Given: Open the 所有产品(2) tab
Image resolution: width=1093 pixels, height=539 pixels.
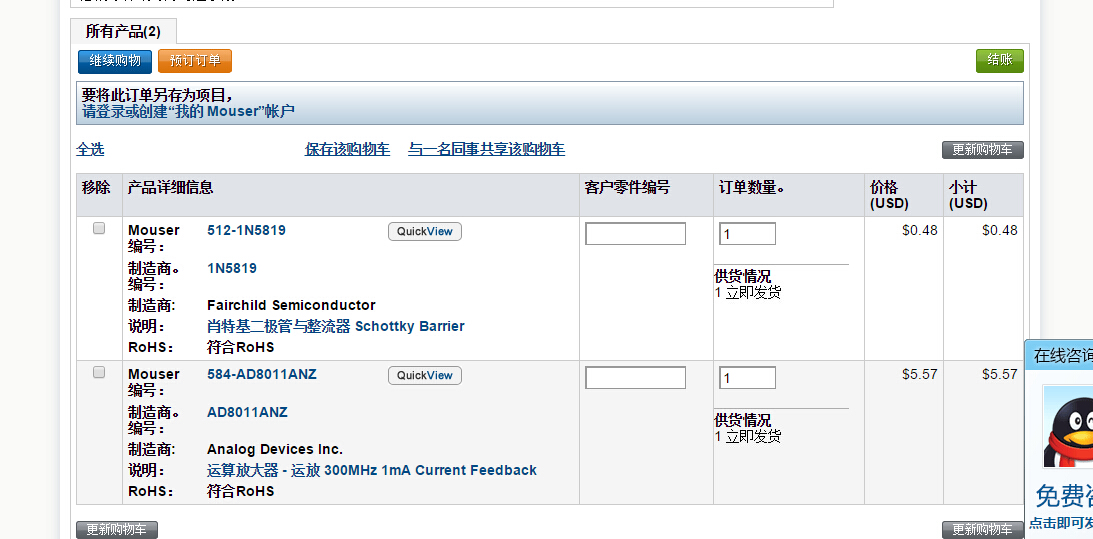Looking at the screenshot, I should coord(123,31).
